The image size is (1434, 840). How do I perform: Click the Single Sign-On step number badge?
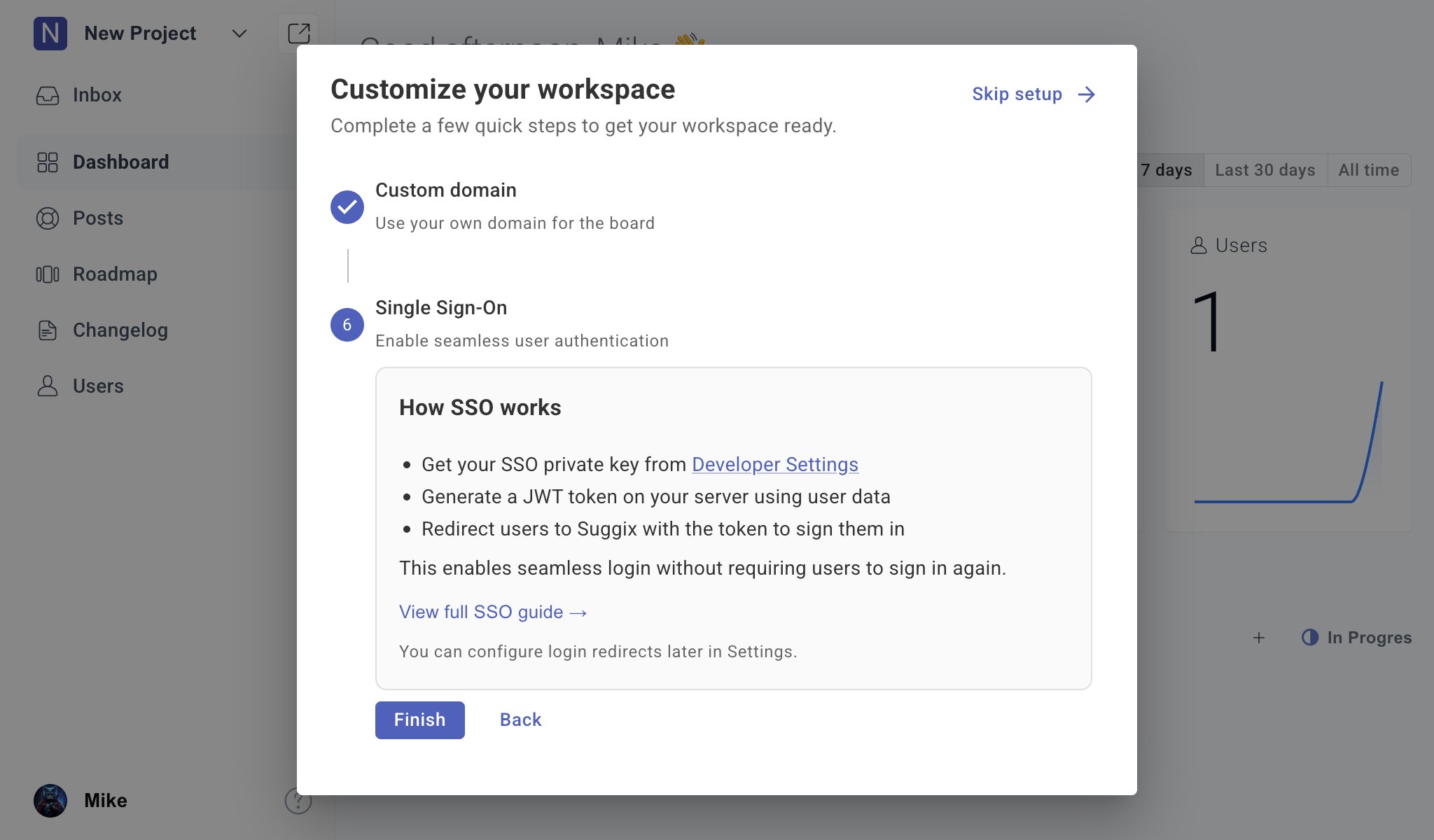pos(347,325)
